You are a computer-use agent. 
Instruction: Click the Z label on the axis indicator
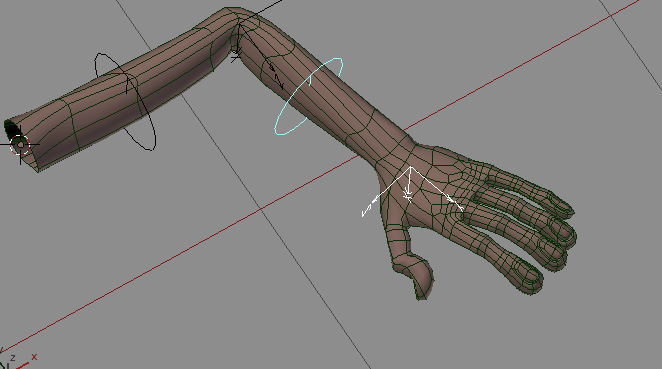[x=13, y=358]
